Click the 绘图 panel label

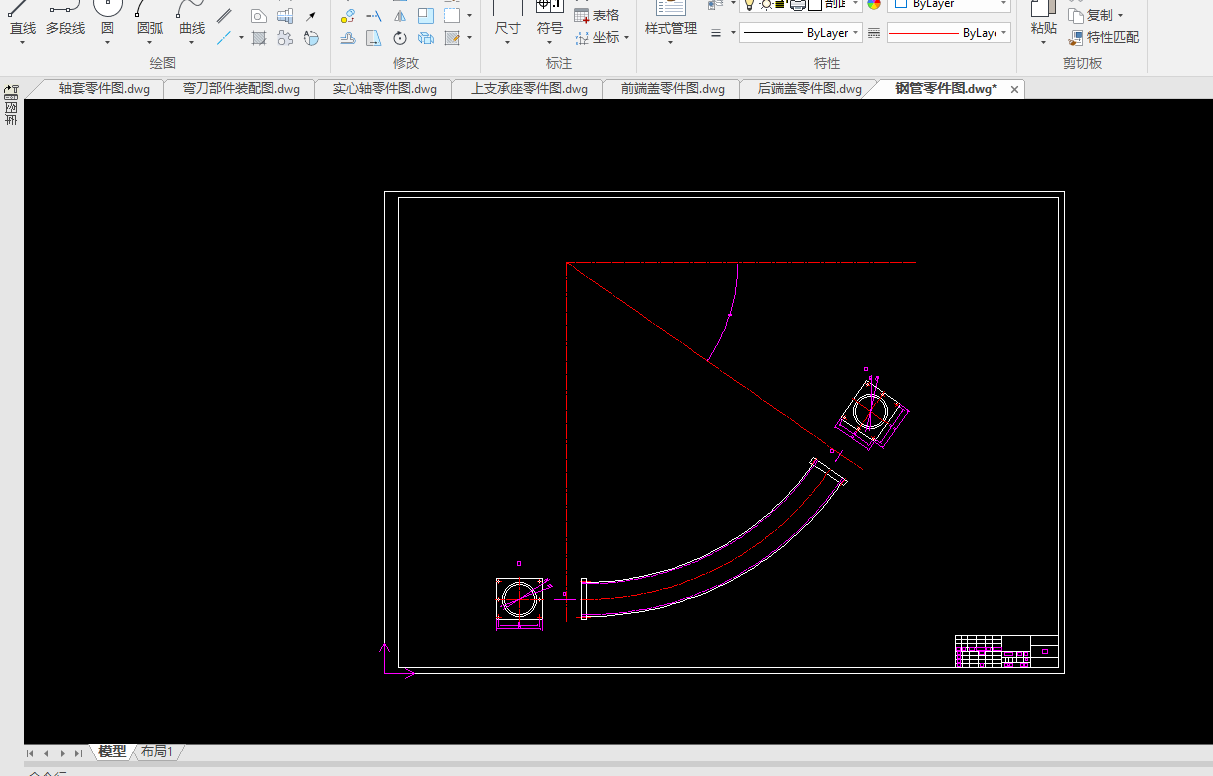pyautogui.click(x=162, y=63)
